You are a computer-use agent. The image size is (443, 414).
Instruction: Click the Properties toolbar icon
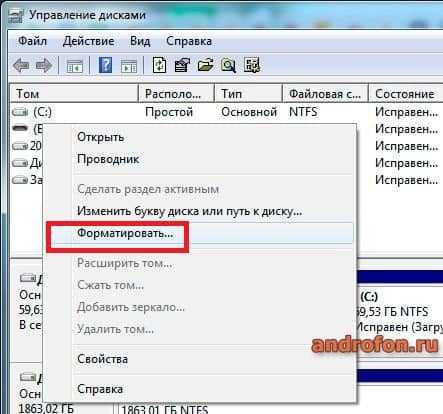pyautogui.click(x=182, y=65)
